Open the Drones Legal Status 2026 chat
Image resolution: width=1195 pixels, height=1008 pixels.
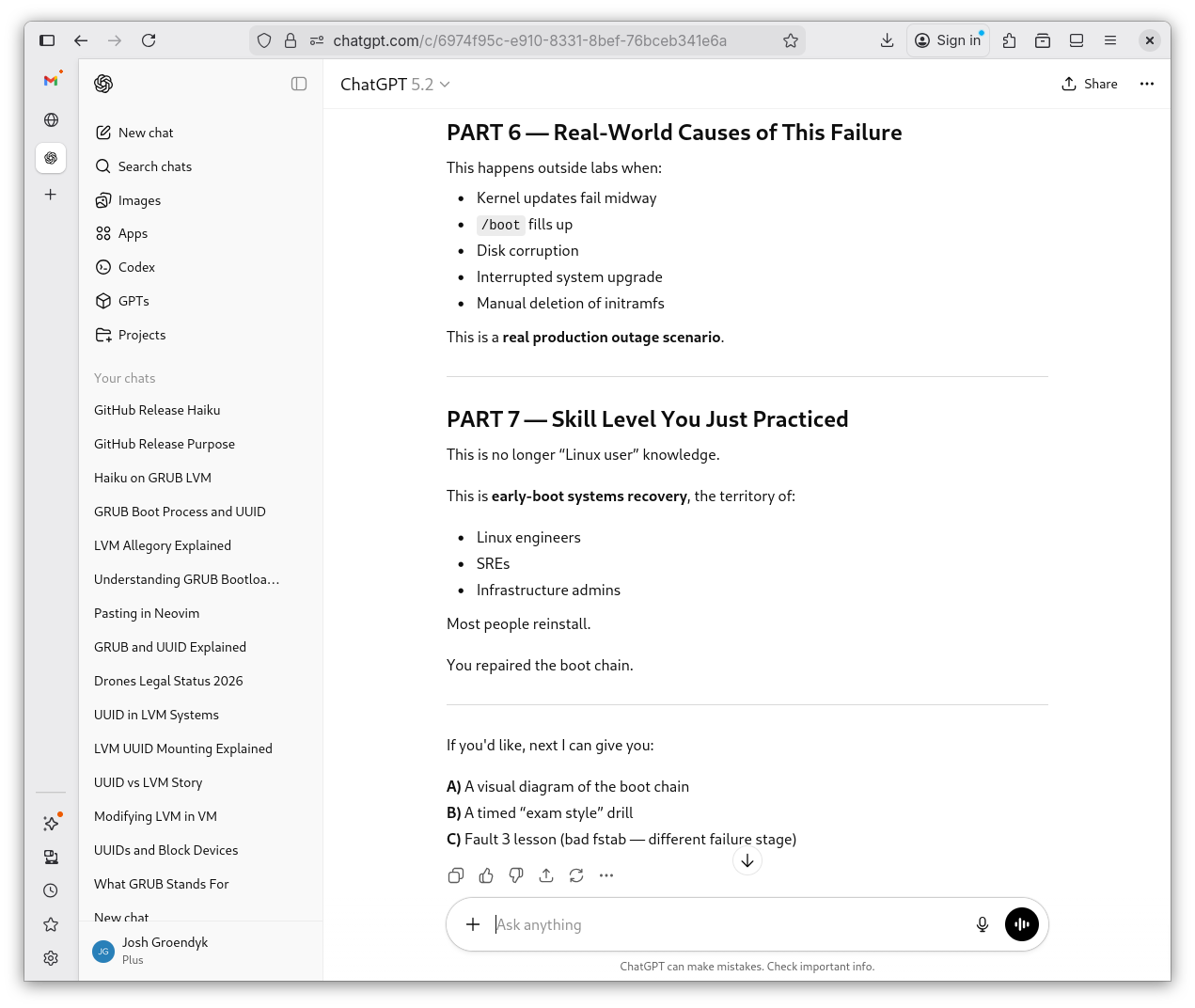point(168,681)
